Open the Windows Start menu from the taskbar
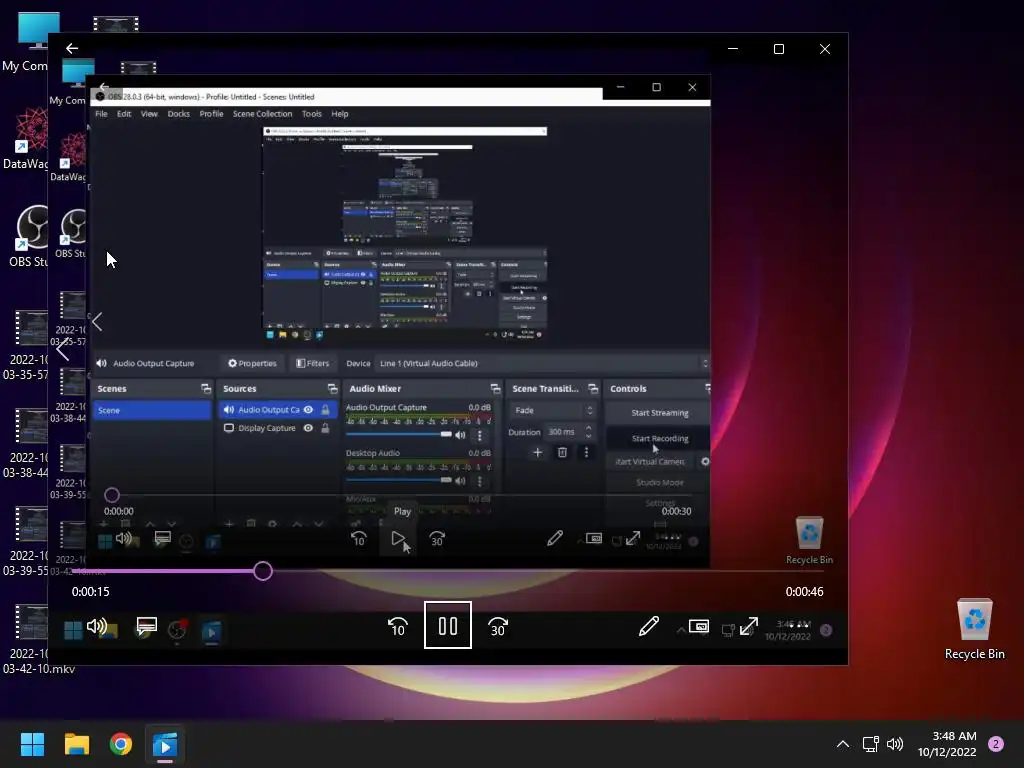 [x=32, y=744]
